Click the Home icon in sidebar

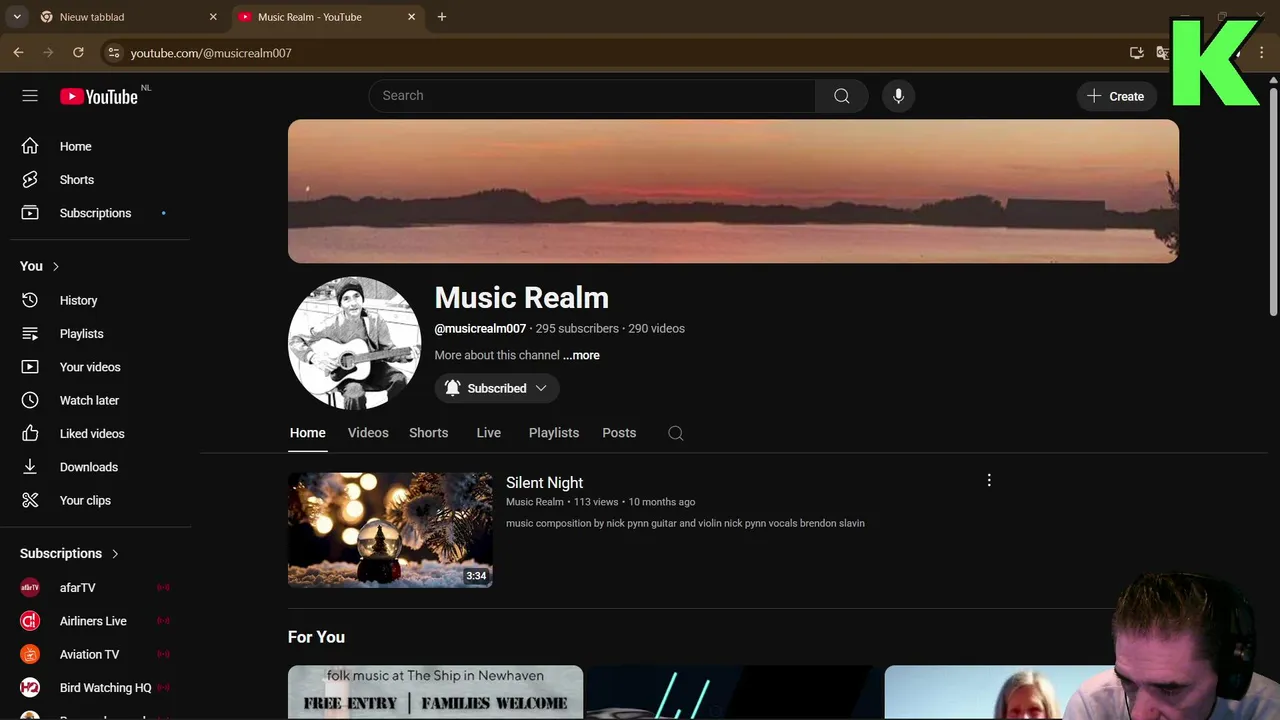click(x=30, y=146)
